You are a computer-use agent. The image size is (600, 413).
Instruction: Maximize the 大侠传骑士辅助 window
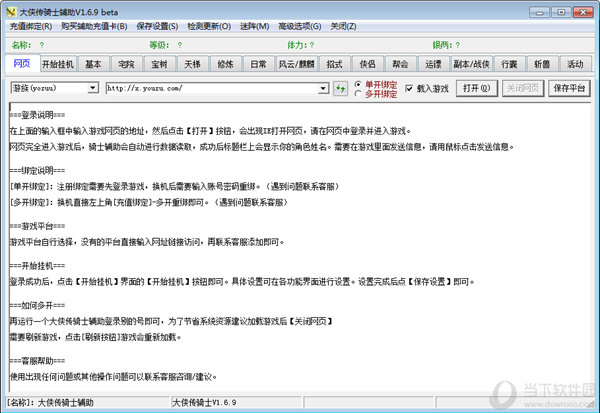(x=561, y=12)
